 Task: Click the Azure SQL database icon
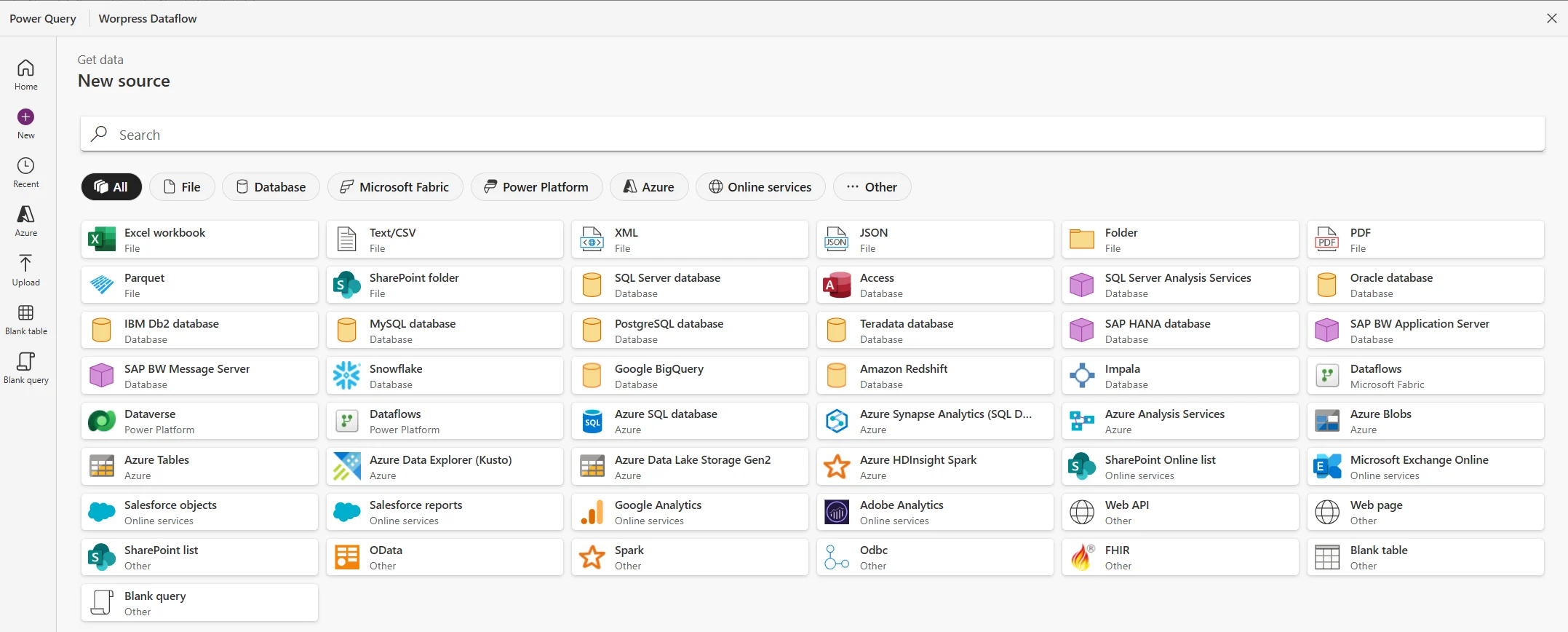click(x=592, y=421)
